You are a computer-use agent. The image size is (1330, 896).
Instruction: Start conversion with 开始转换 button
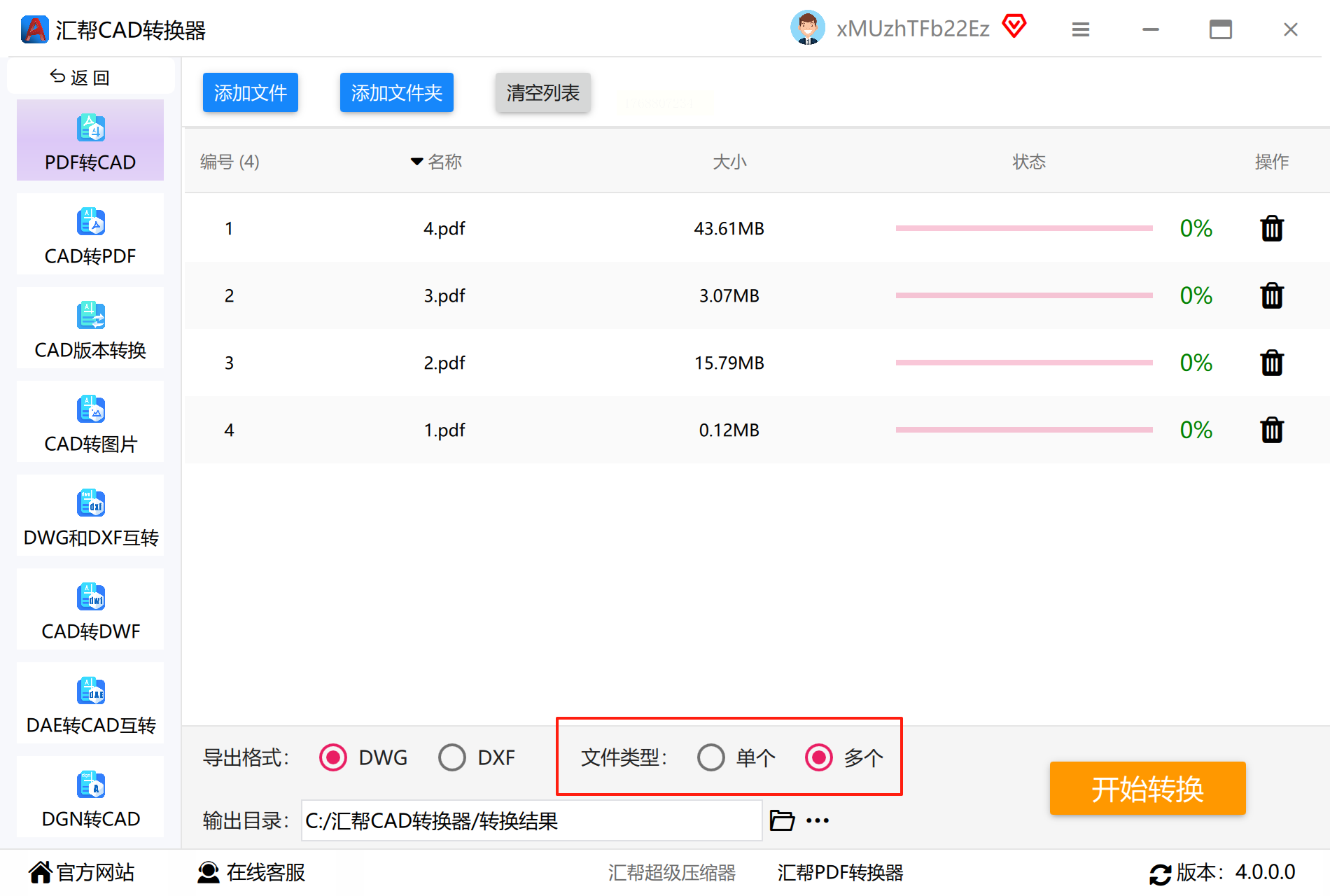pyautogui.click(x=1148, y=788)
